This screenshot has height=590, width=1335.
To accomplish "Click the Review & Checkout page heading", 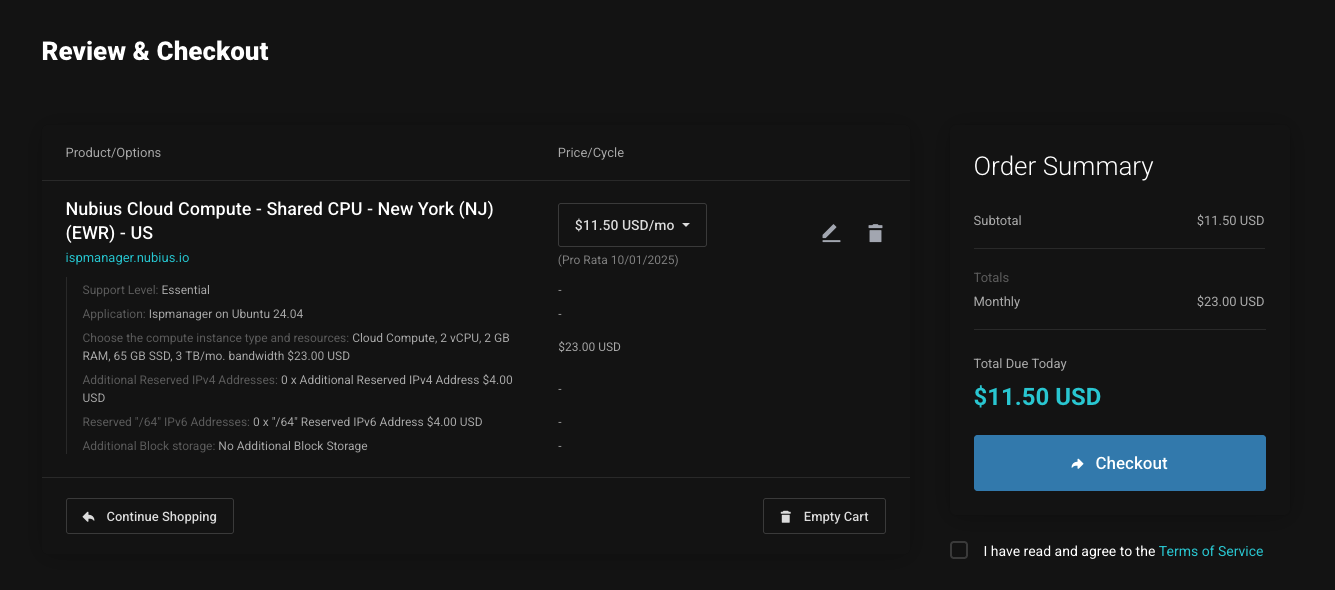I will 155,51.
